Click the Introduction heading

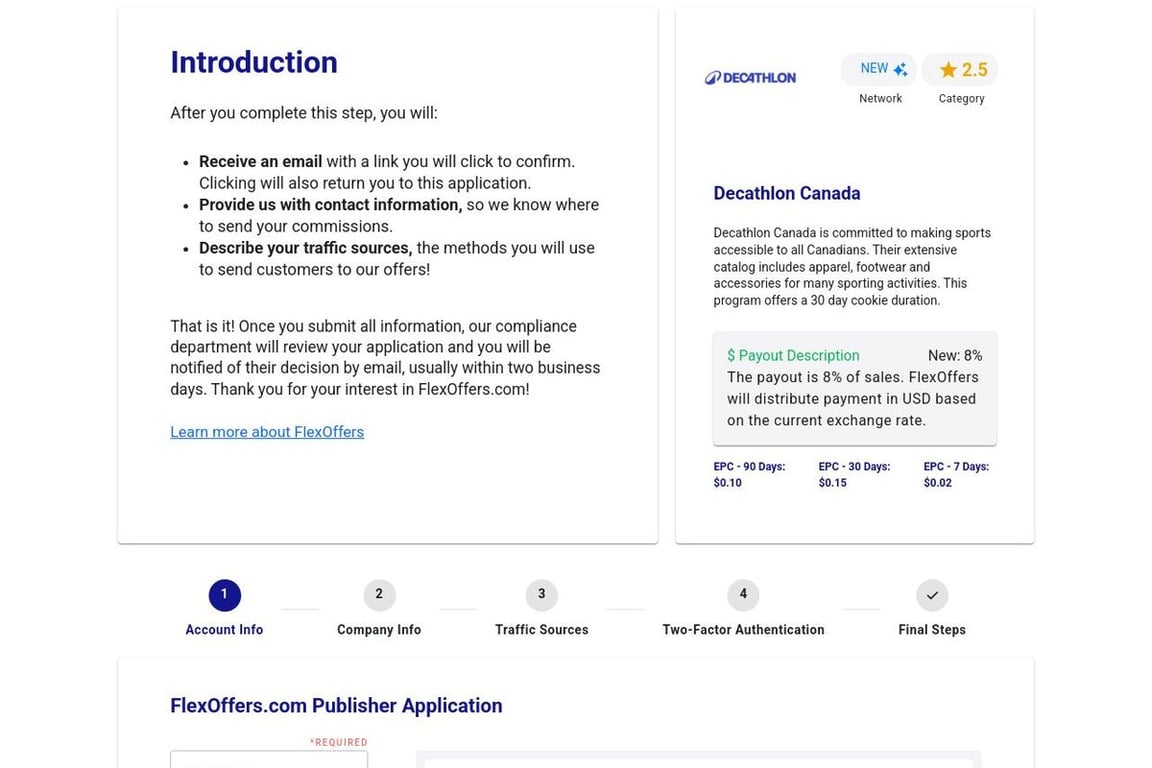[x=254, y=62]
